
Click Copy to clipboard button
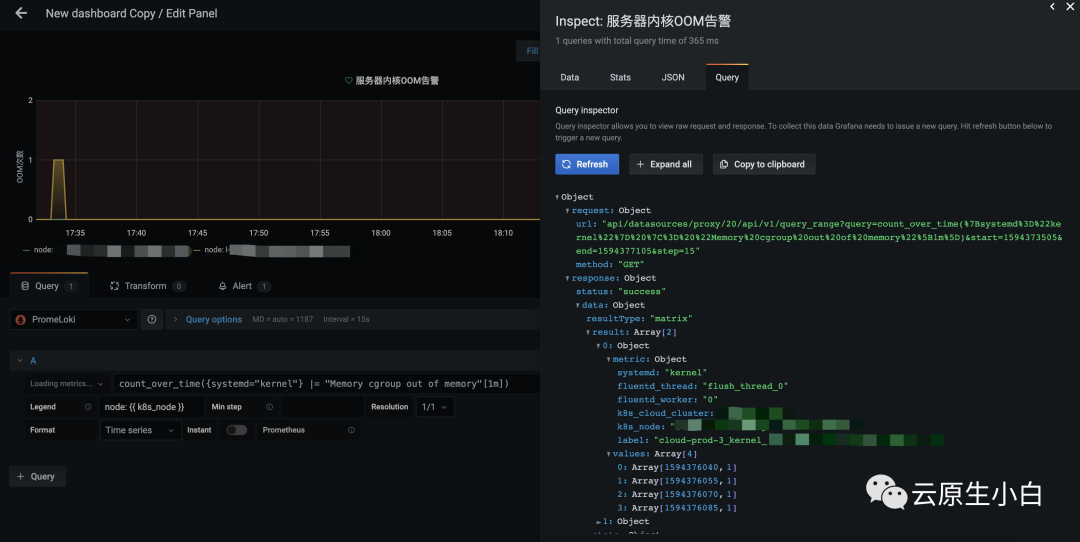(764, 164)
